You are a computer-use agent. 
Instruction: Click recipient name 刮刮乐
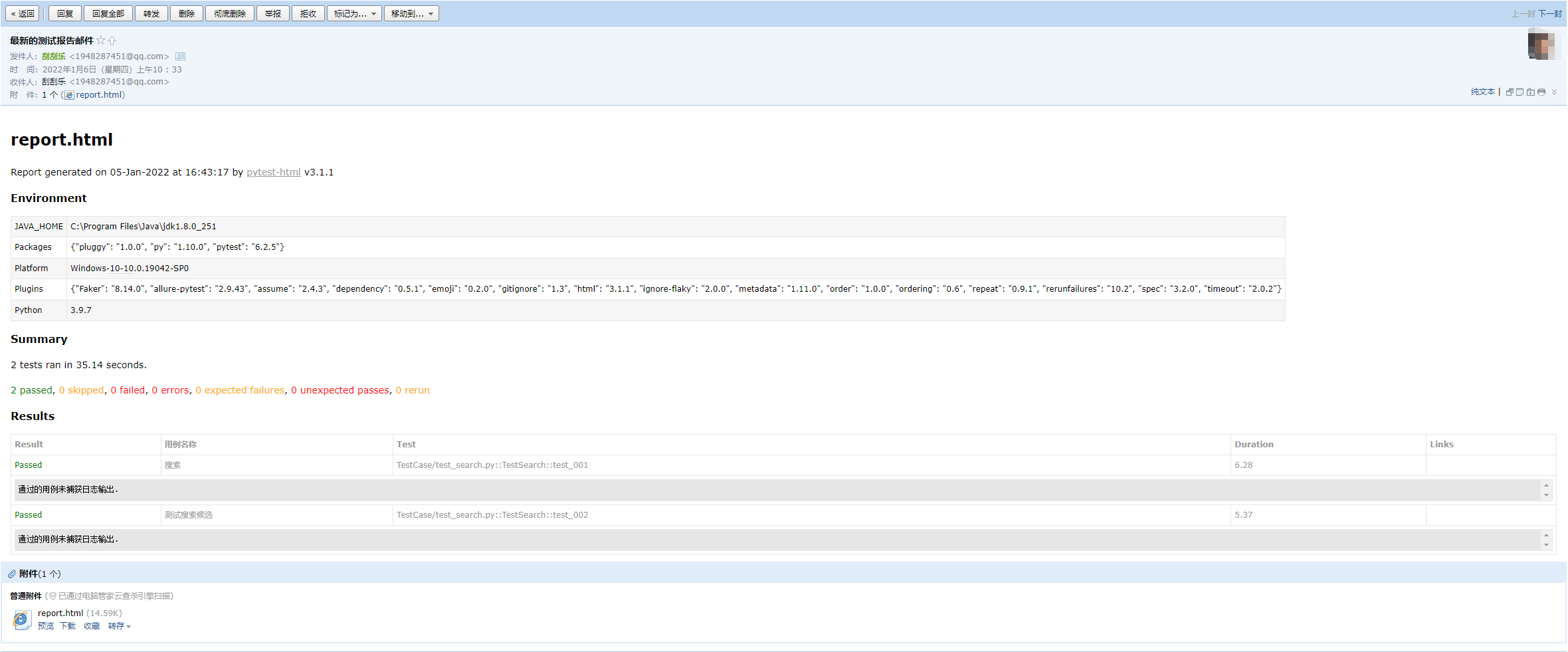pyautogui.click(x=54, y=82)
